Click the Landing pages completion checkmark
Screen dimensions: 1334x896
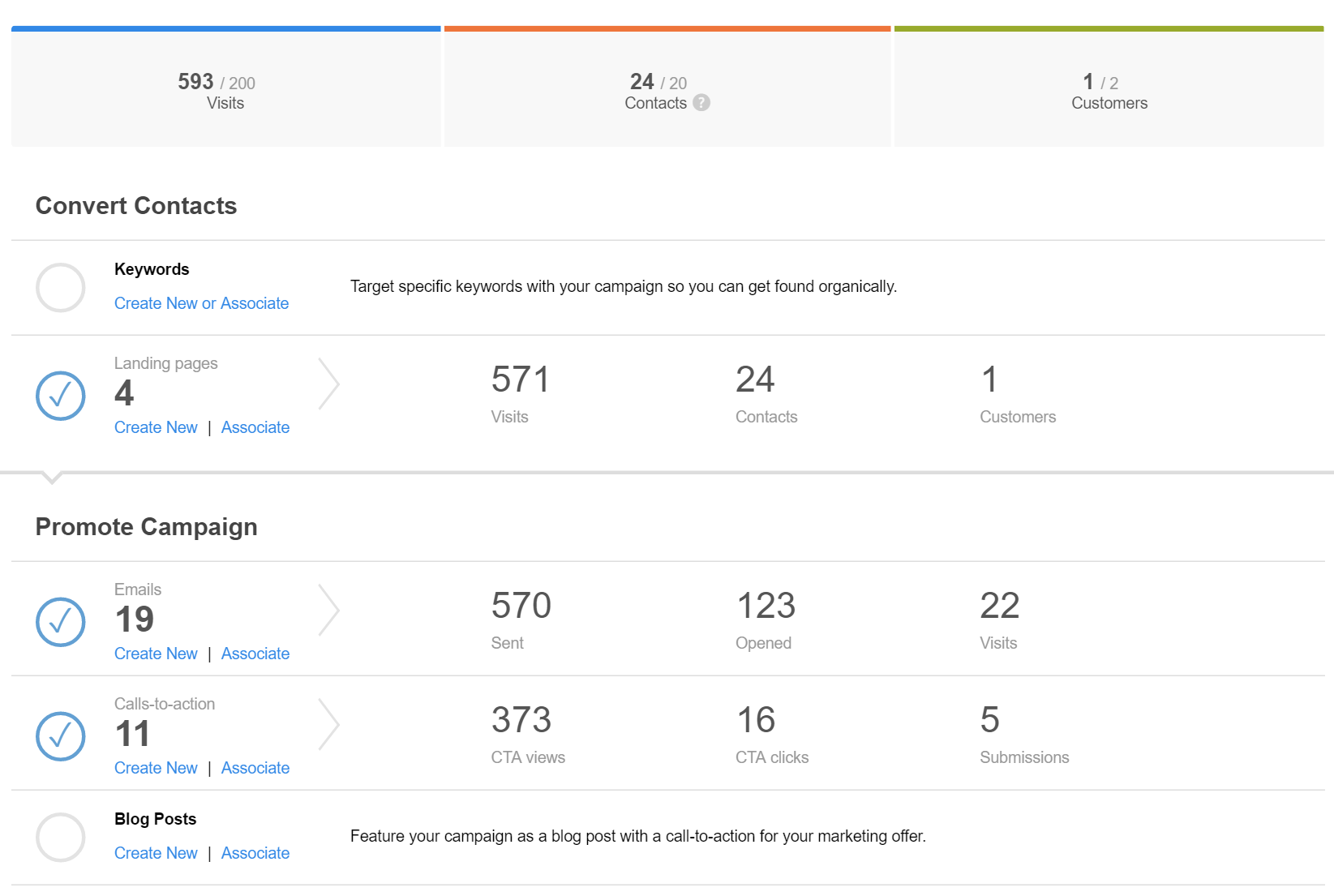(60, 396)
